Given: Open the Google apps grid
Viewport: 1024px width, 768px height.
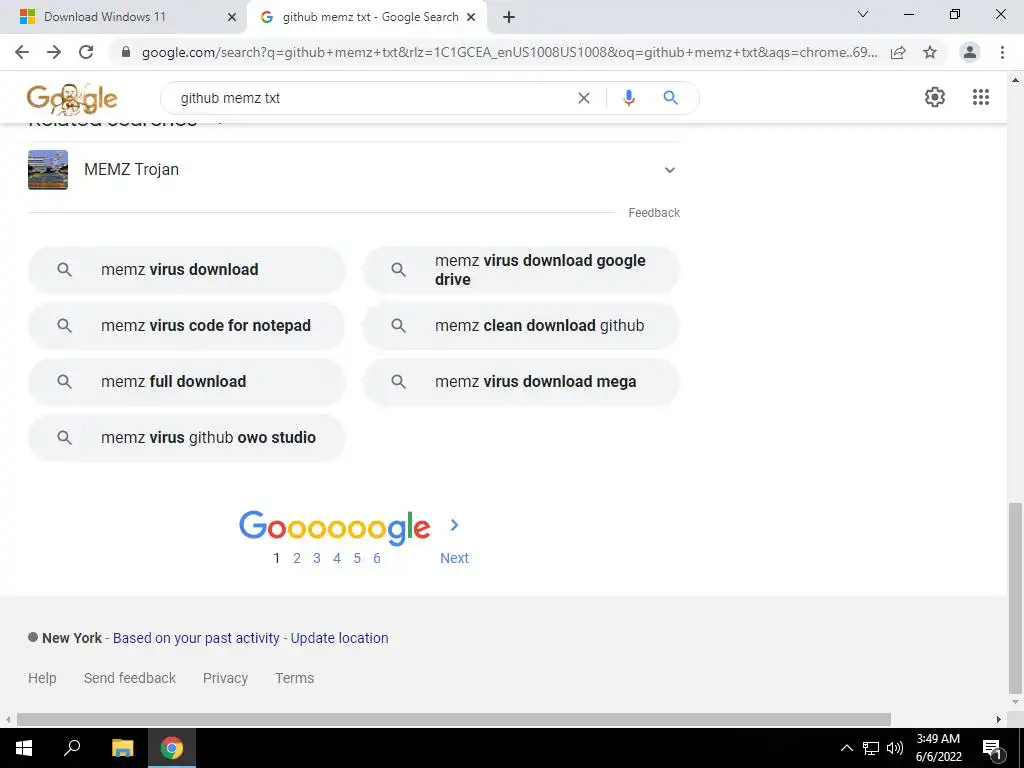Looking at the screenshot, I should 981,97.
